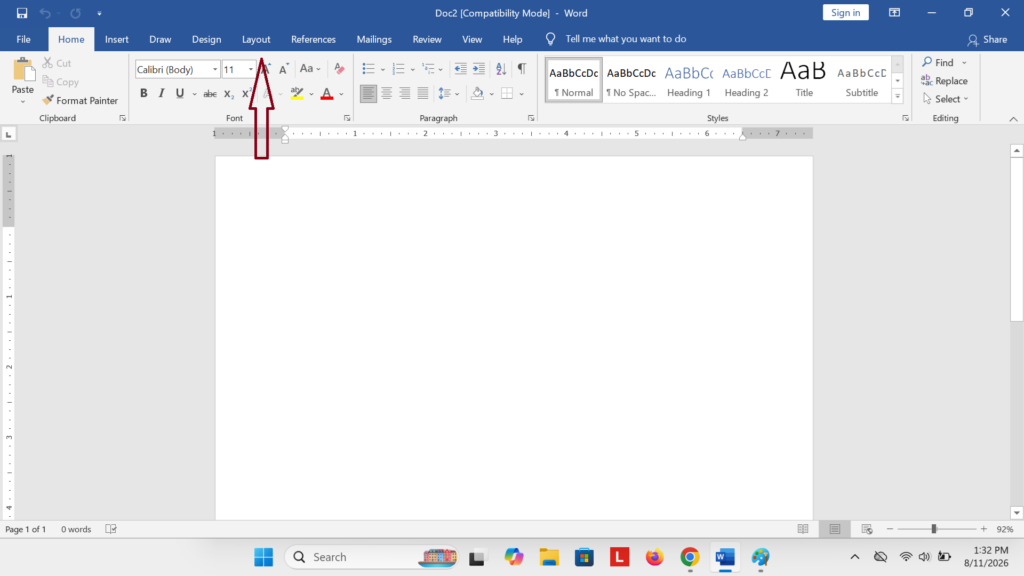The height and width of the screenshot is (576, 1024).
Task: Apply Subscript formatting
Action: click(228, 93)
